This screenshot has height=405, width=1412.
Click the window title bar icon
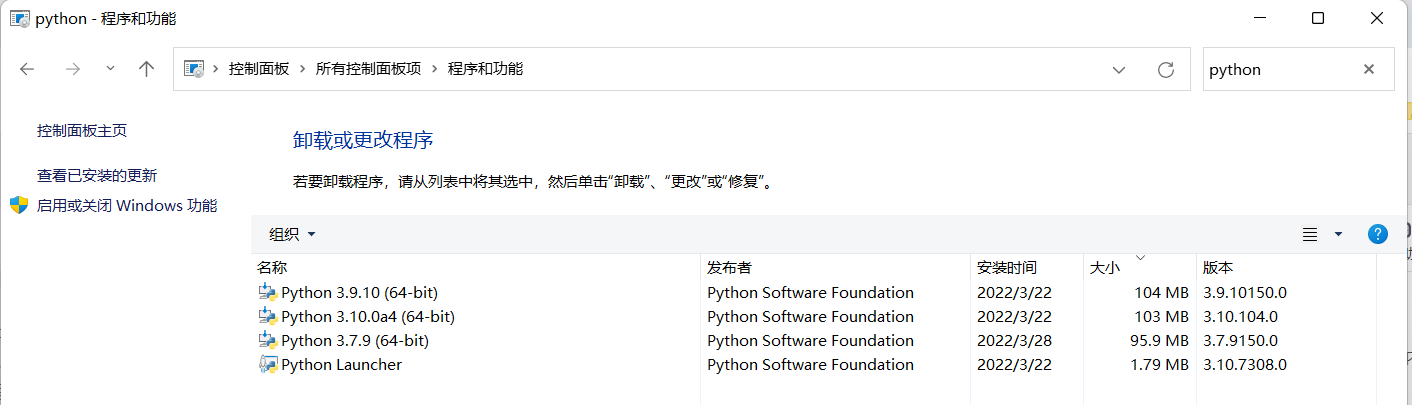(19, 19)
